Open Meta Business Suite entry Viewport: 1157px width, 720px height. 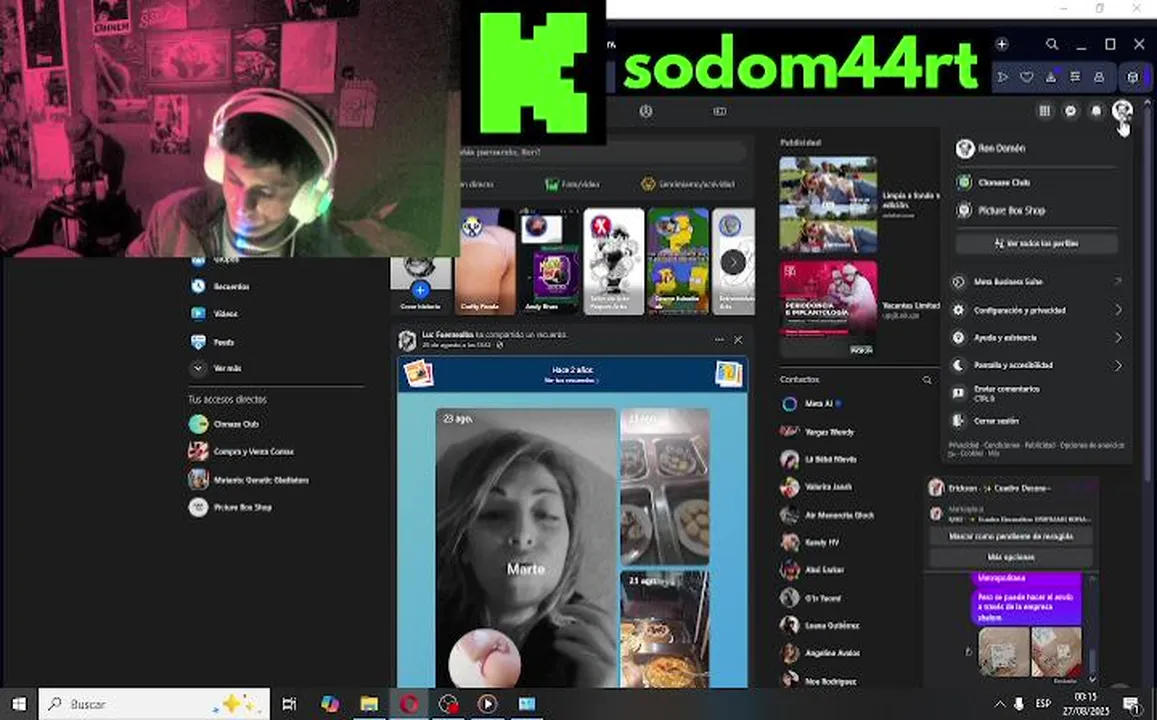pos(1037,282)
